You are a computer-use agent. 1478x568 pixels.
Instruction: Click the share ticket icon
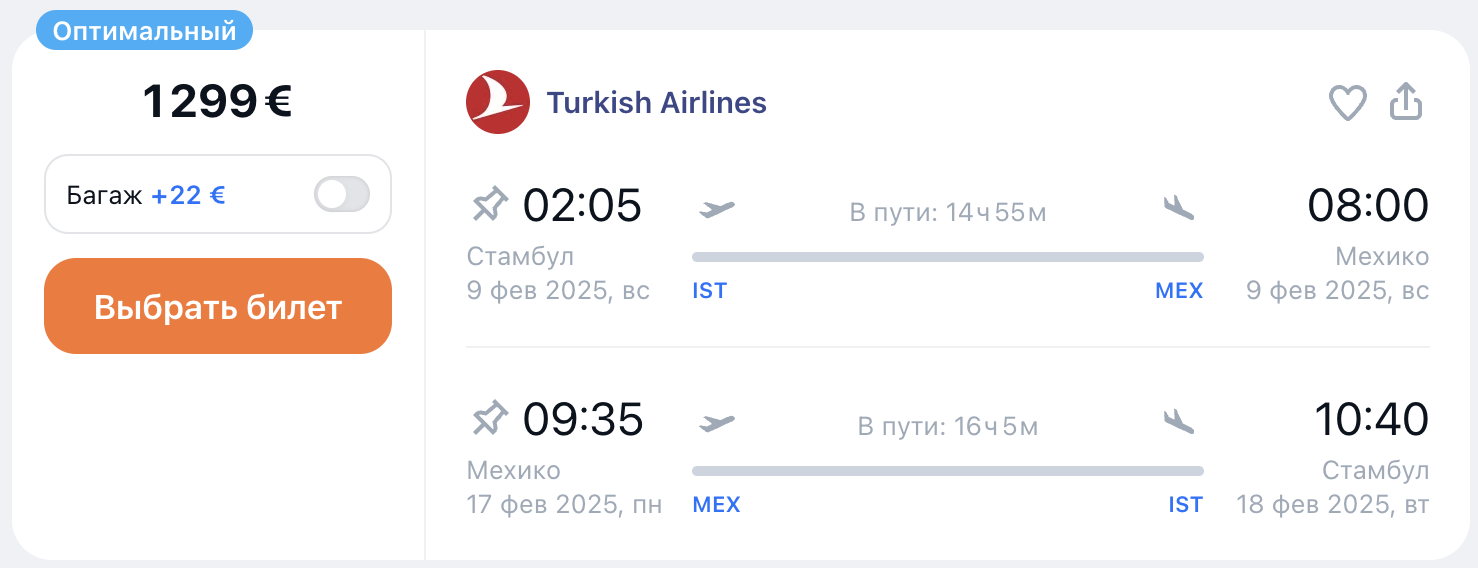(x=1406, y=102)
